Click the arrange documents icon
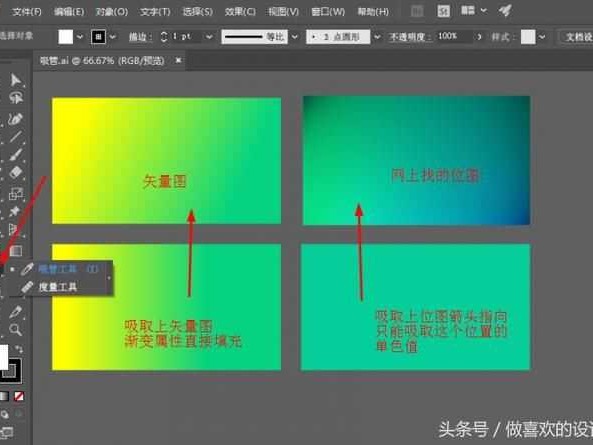593x445 pixels. [468, 10]
